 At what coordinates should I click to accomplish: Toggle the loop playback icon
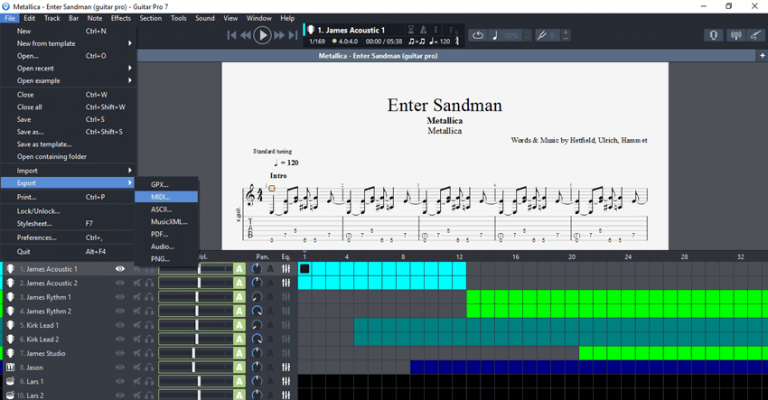pos(478,35)
